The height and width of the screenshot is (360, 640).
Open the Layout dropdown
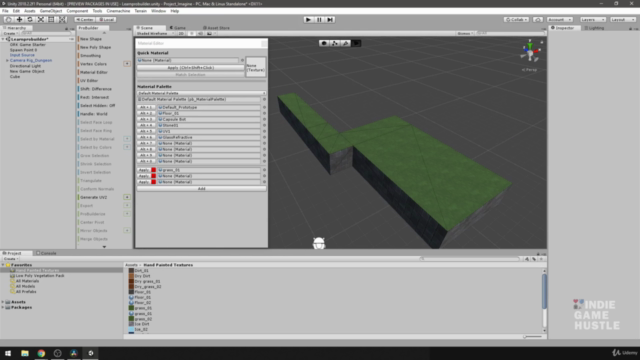623,20
